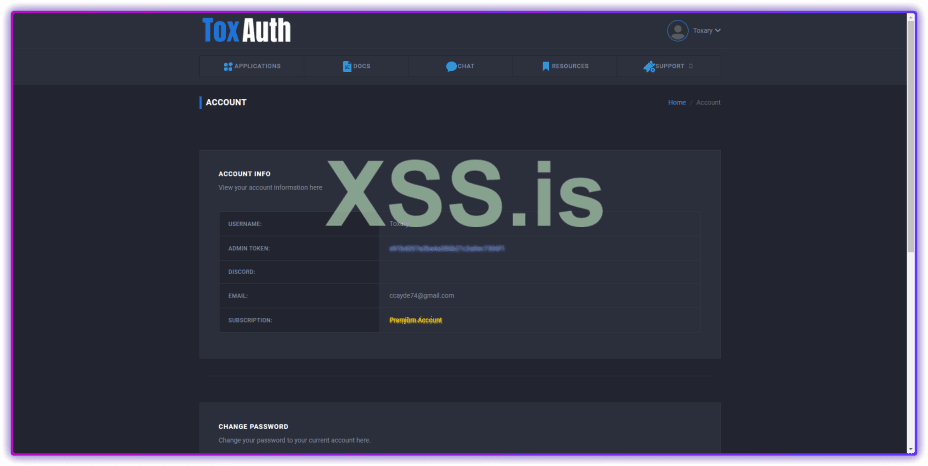Click the Account breadcrumb text
This screenshot has width=928, height=466.
pyautogui.click(x=708, y=102)
